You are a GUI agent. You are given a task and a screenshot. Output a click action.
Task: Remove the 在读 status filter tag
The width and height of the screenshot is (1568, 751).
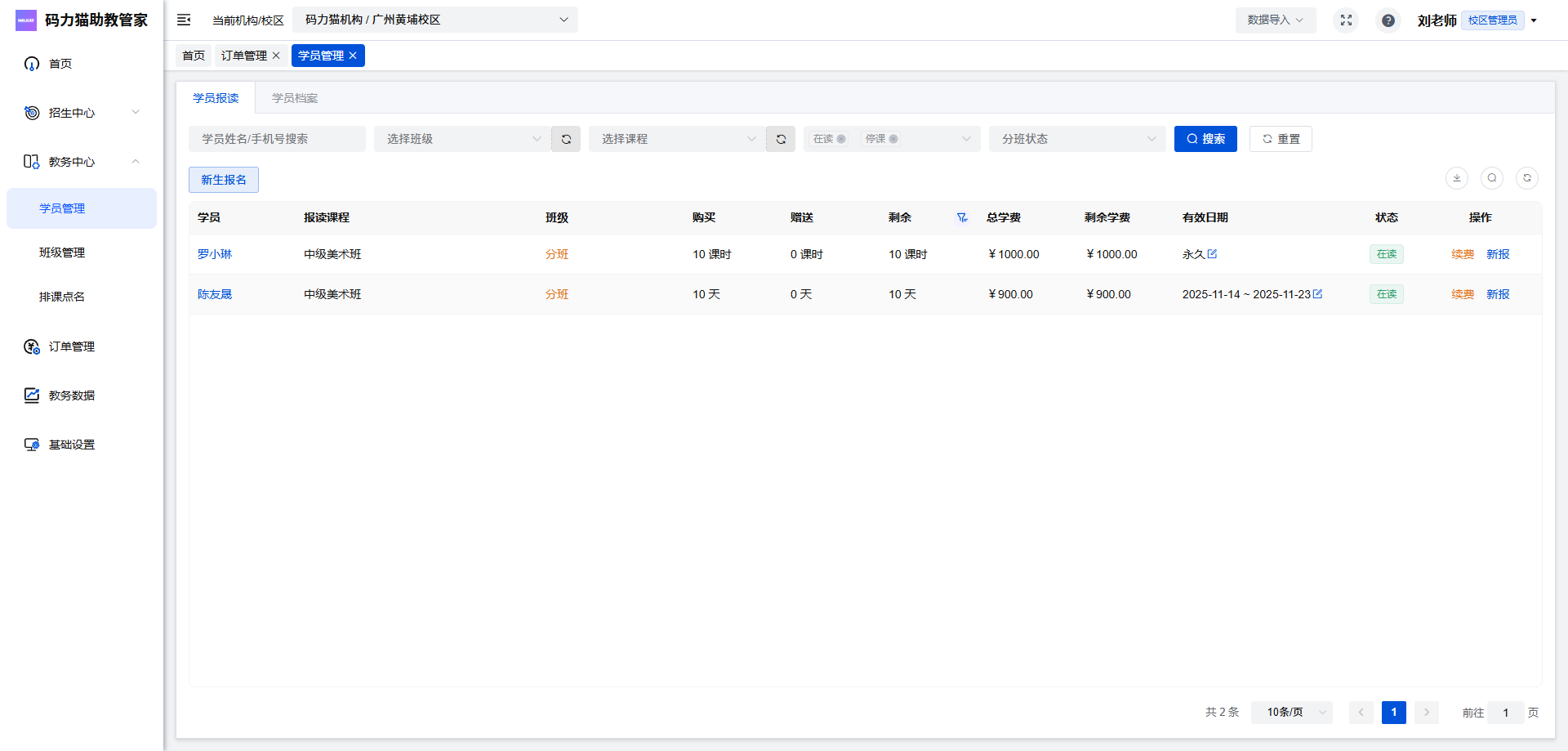coord(841,139)
